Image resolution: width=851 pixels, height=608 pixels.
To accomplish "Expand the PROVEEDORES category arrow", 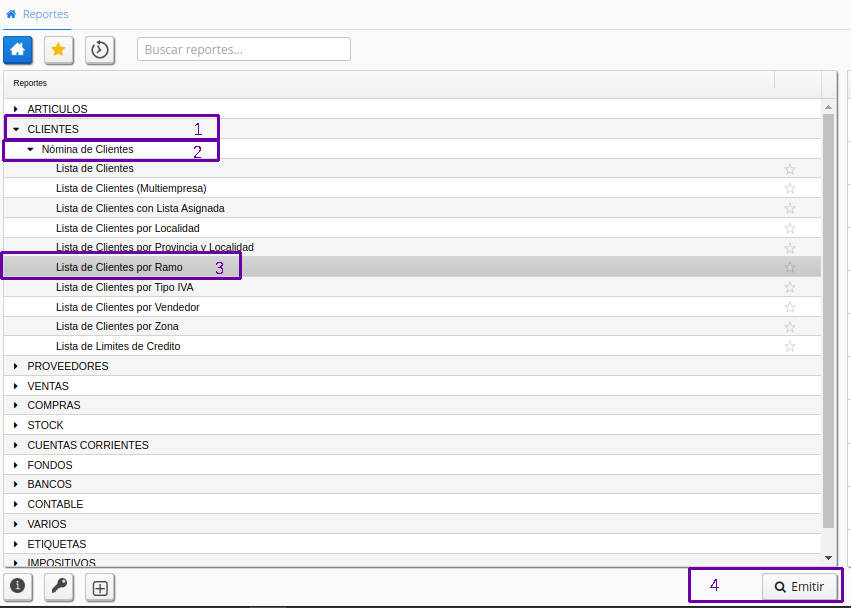I will click(x=16, y=366).
